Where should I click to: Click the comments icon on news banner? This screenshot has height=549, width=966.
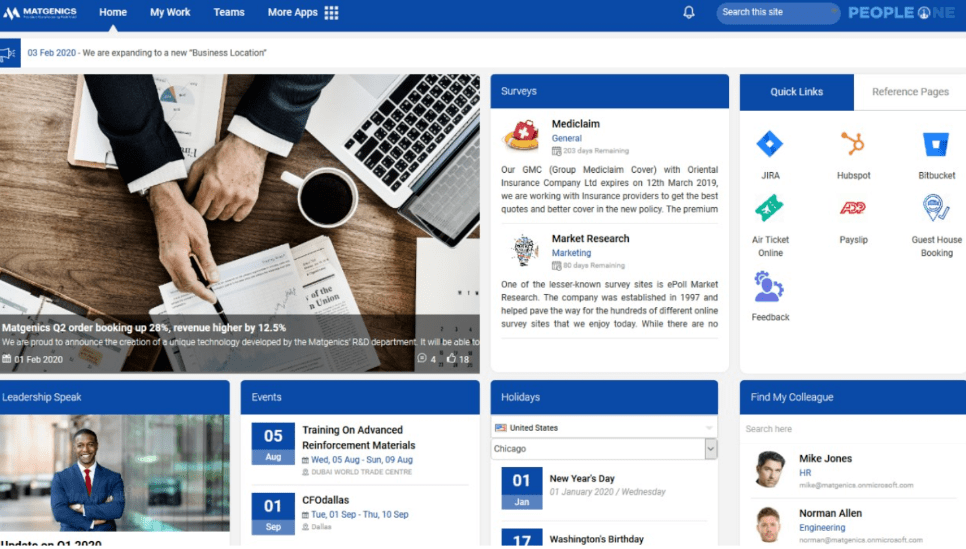click(x=422, y=358)
